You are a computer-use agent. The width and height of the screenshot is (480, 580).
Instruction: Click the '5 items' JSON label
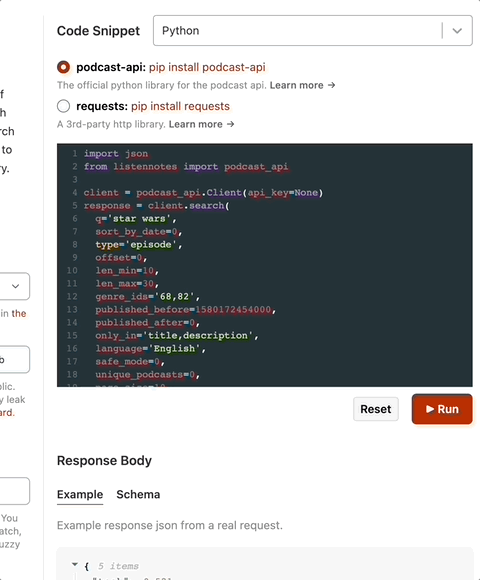coord(118,566)
